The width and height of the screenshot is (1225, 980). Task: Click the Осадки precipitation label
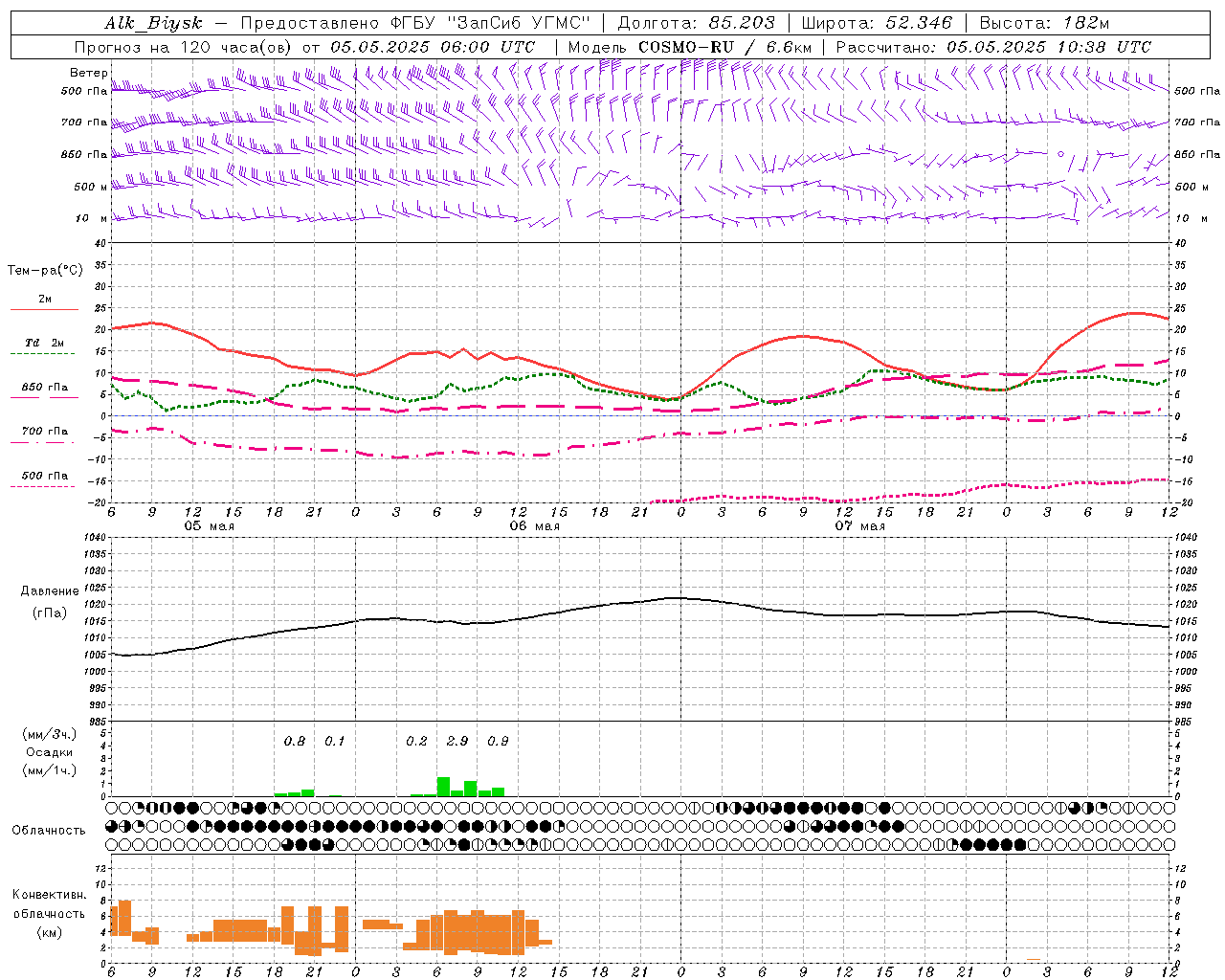coord(50,752)
